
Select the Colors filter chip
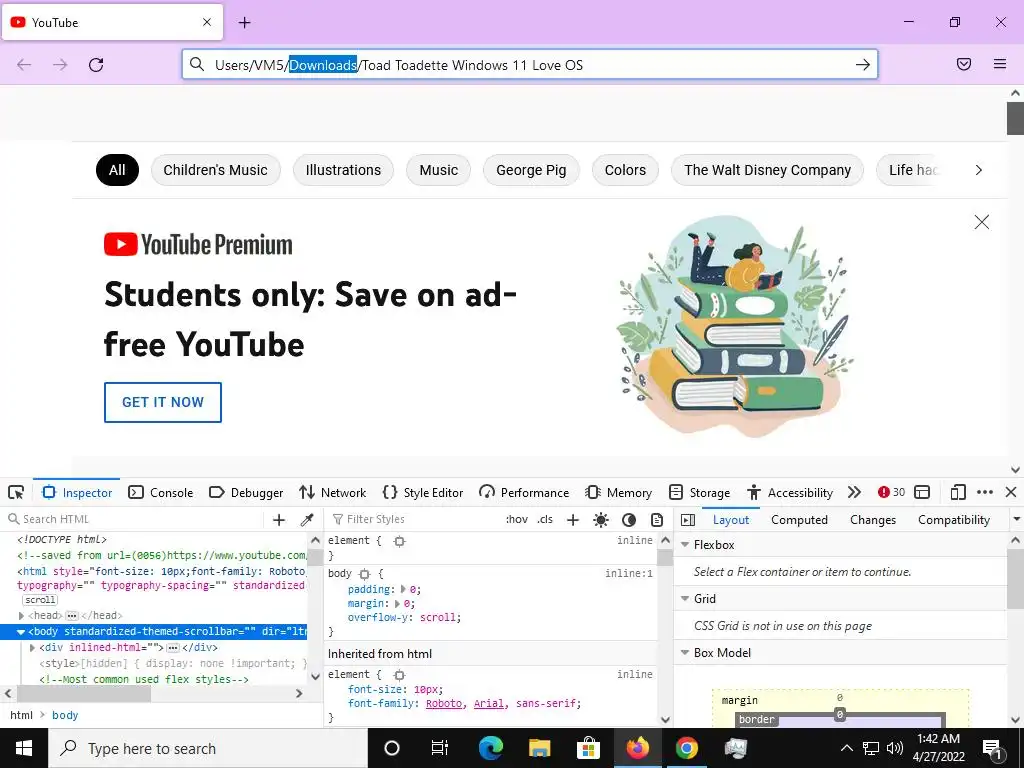625,170
